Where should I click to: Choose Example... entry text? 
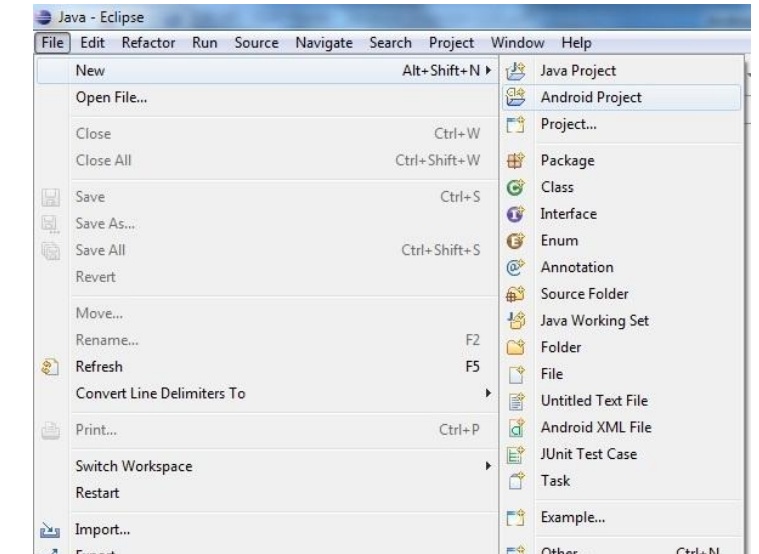pyautogui.click(x=573, y=517)
